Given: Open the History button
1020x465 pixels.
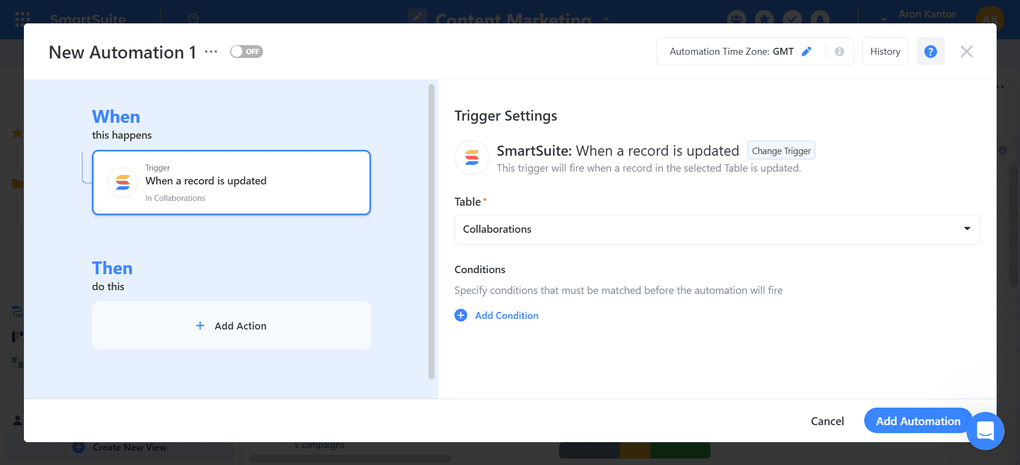Looking at the screenshot, I should point(885,51).
